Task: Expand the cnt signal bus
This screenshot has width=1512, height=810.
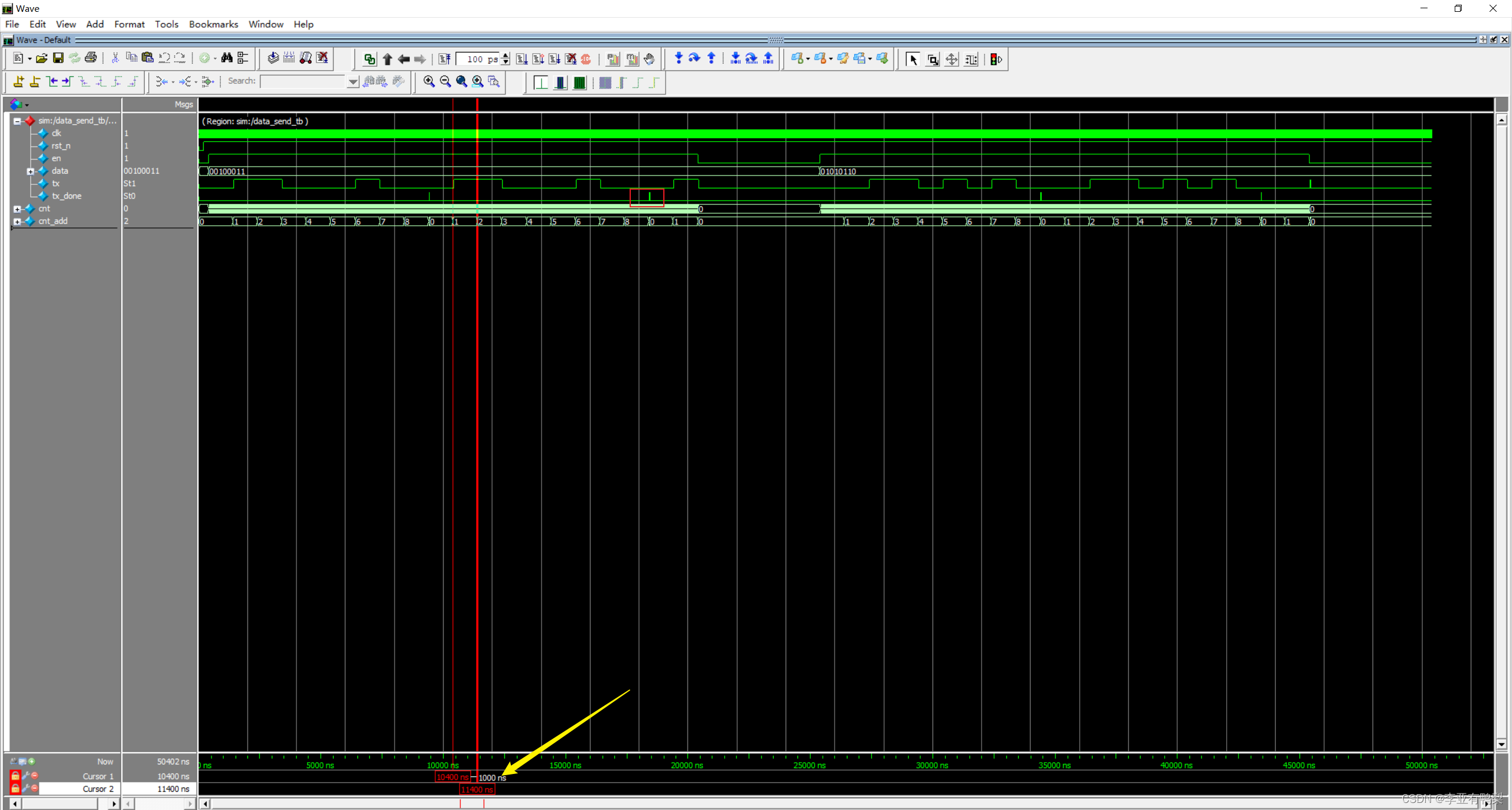Action: pyautogui.click(x=17, y=209)
